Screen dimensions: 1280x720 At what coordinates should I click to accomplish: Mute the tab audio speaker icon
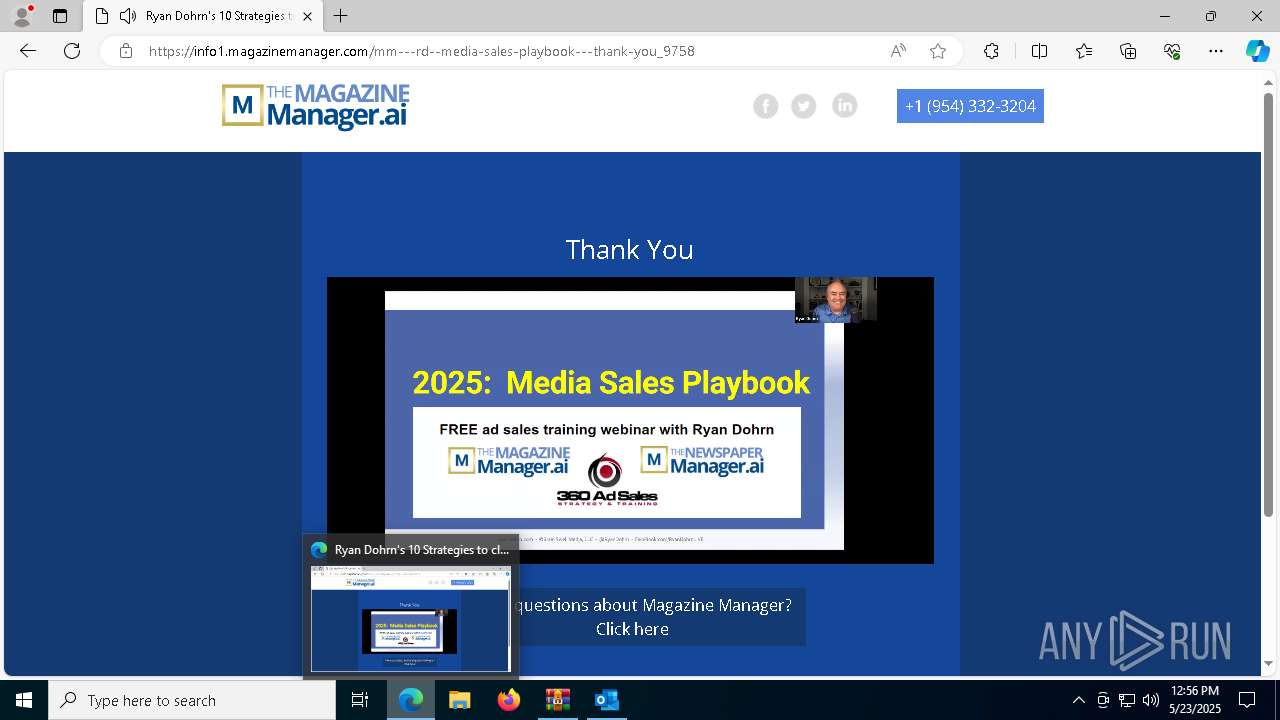(127, 16)
